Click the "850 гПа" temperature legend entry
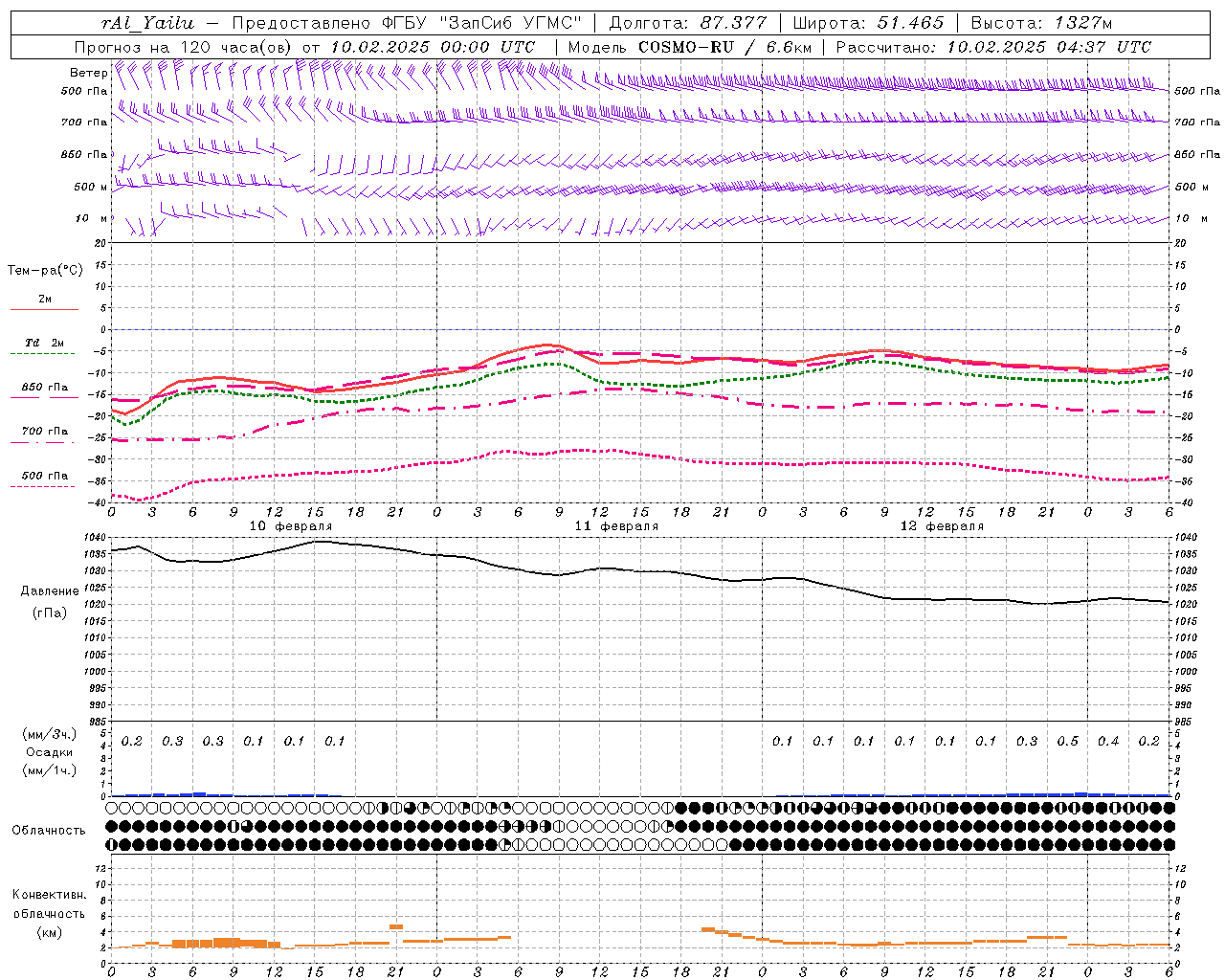The height and width of the screenshot is (980, 1225). [45, 388]
